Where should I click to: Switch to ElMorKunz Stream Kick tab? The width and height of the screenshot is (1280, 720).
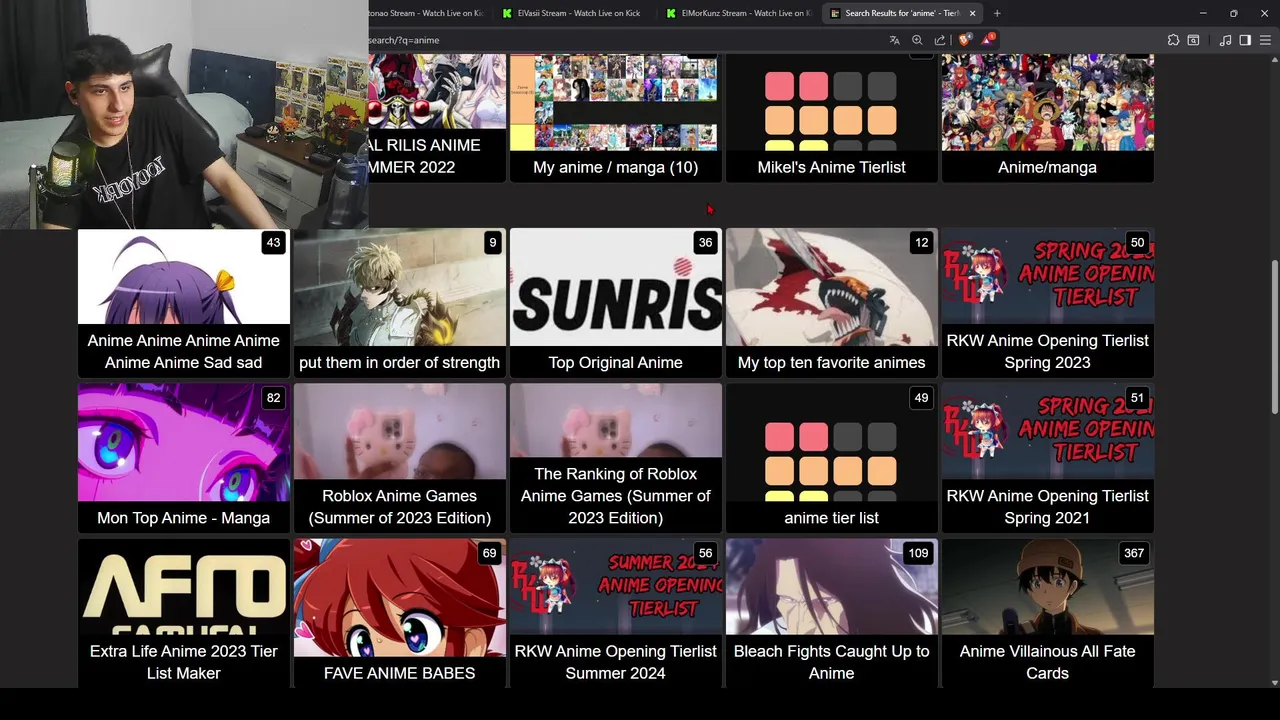click(x=738, y=13)
